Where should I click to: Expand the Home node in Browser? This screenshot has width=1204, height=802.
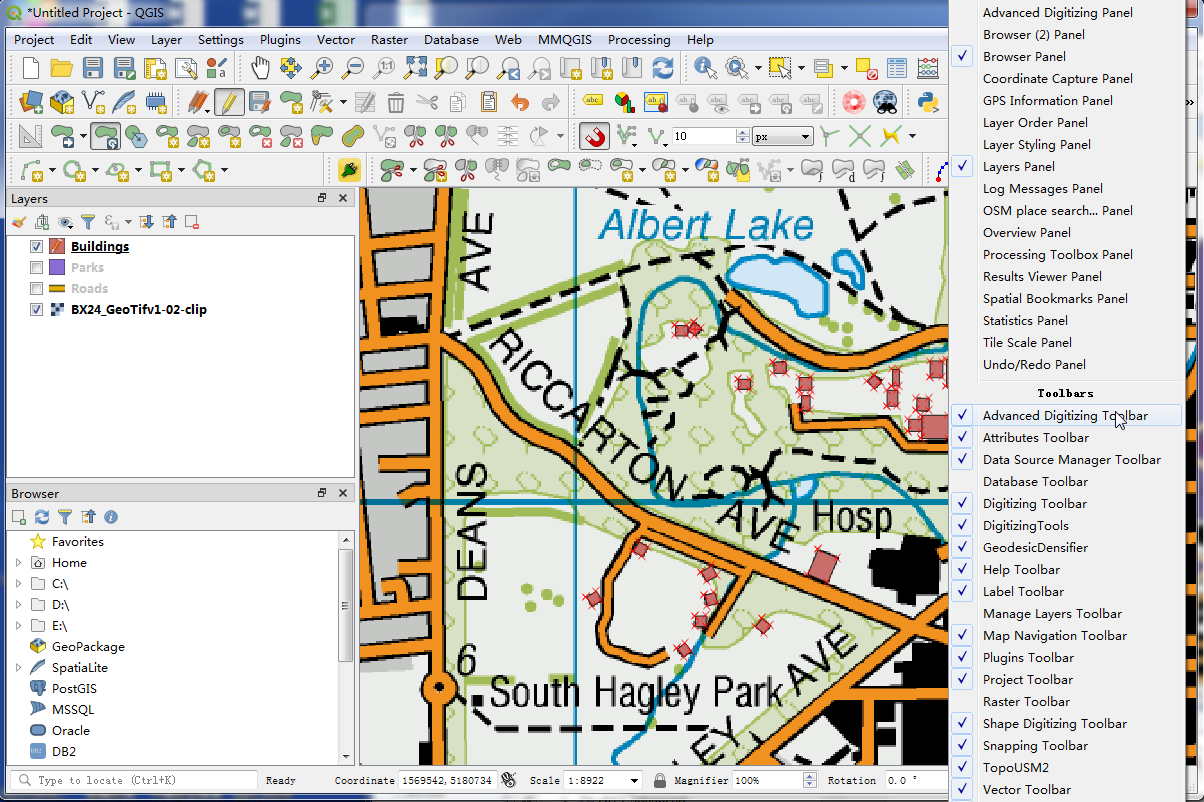tap(18, 563)
